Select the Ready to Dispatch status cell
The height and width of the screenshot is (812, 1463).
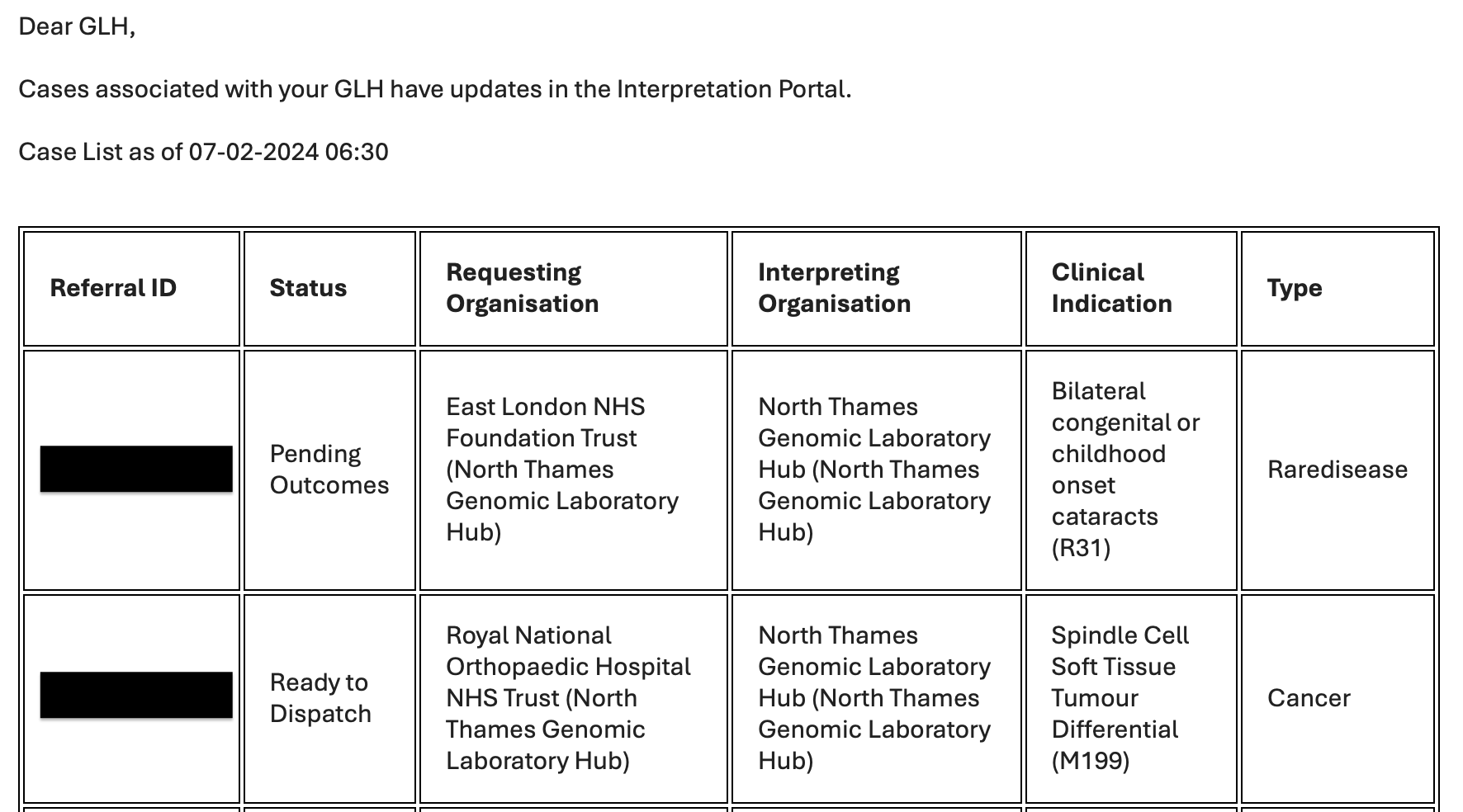tap(320, 698)
